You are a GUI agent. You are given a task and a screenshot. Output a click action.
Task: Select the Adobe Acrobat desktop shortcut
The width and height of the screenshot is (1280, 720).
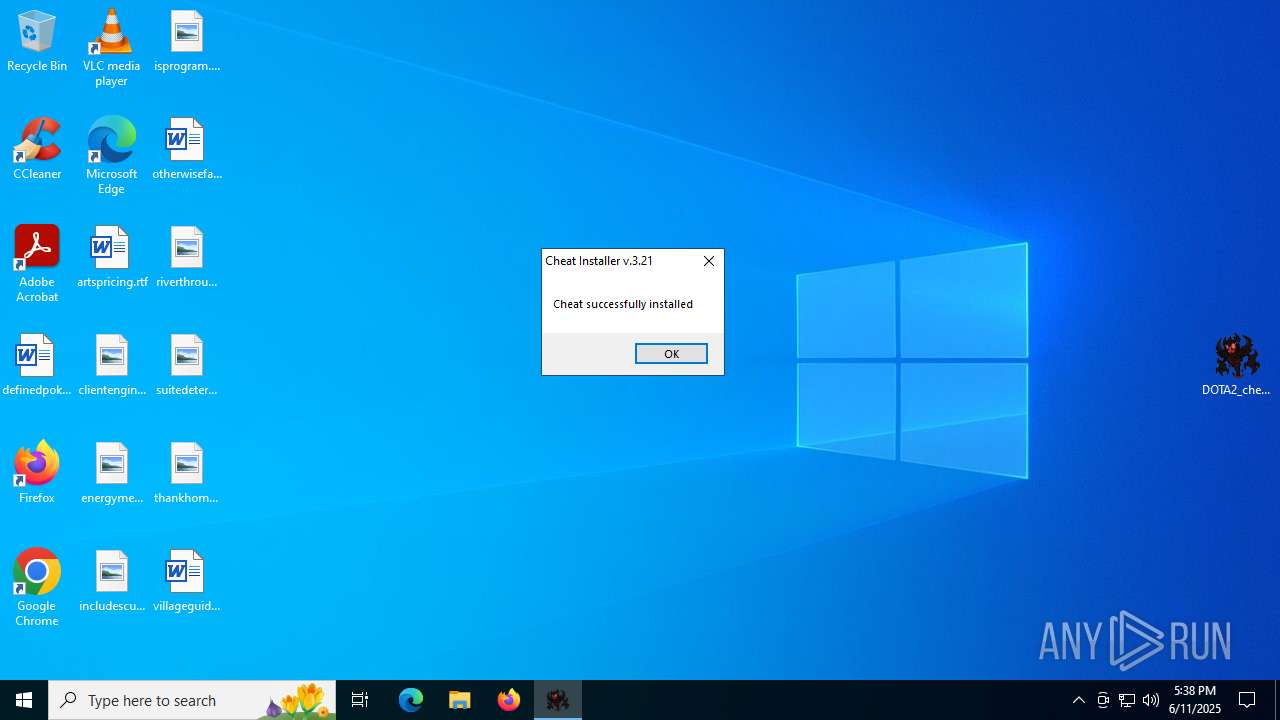pos(37,264)
